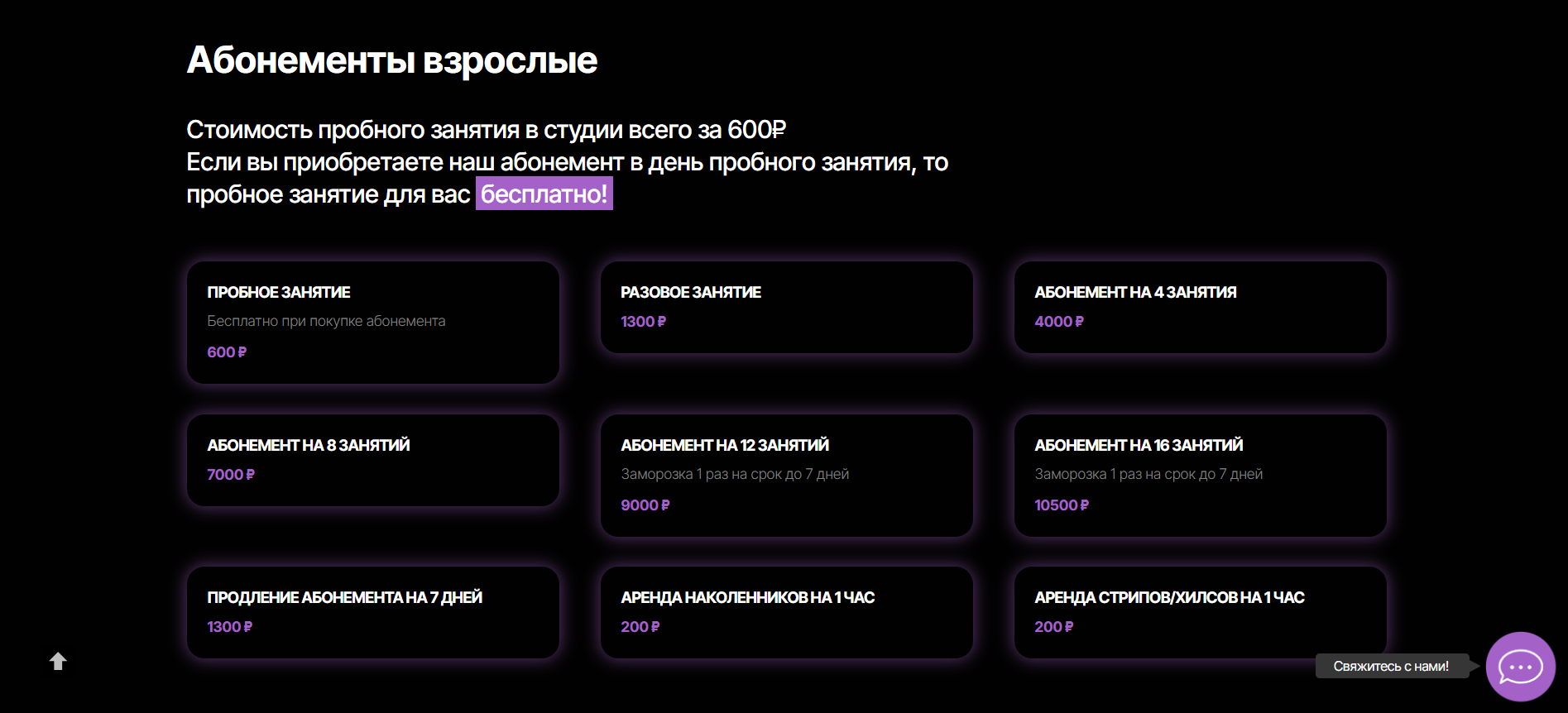Select the "Пробное занятие" card title

point(279,292)
